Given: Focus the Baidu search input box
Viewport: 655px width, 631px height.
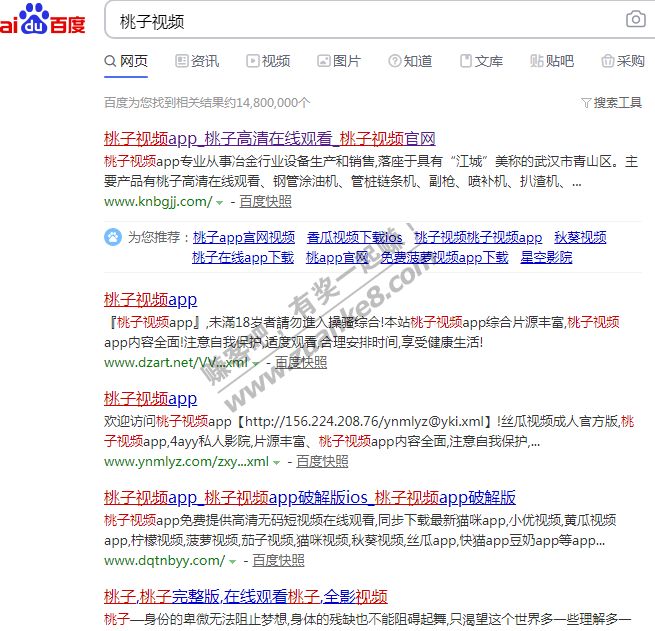Looking at the screenshot, I should [x=360, y=20].
